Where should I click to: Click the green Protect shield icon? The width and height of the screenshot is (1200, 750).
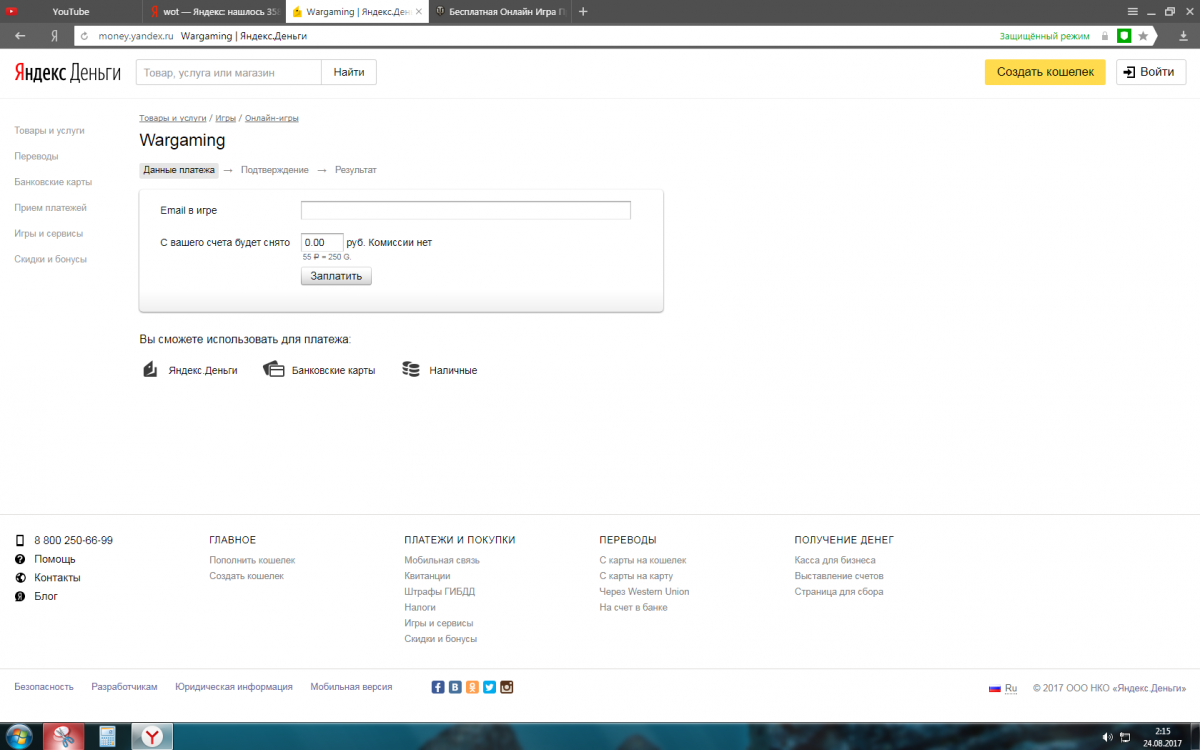coord(1124,35)
